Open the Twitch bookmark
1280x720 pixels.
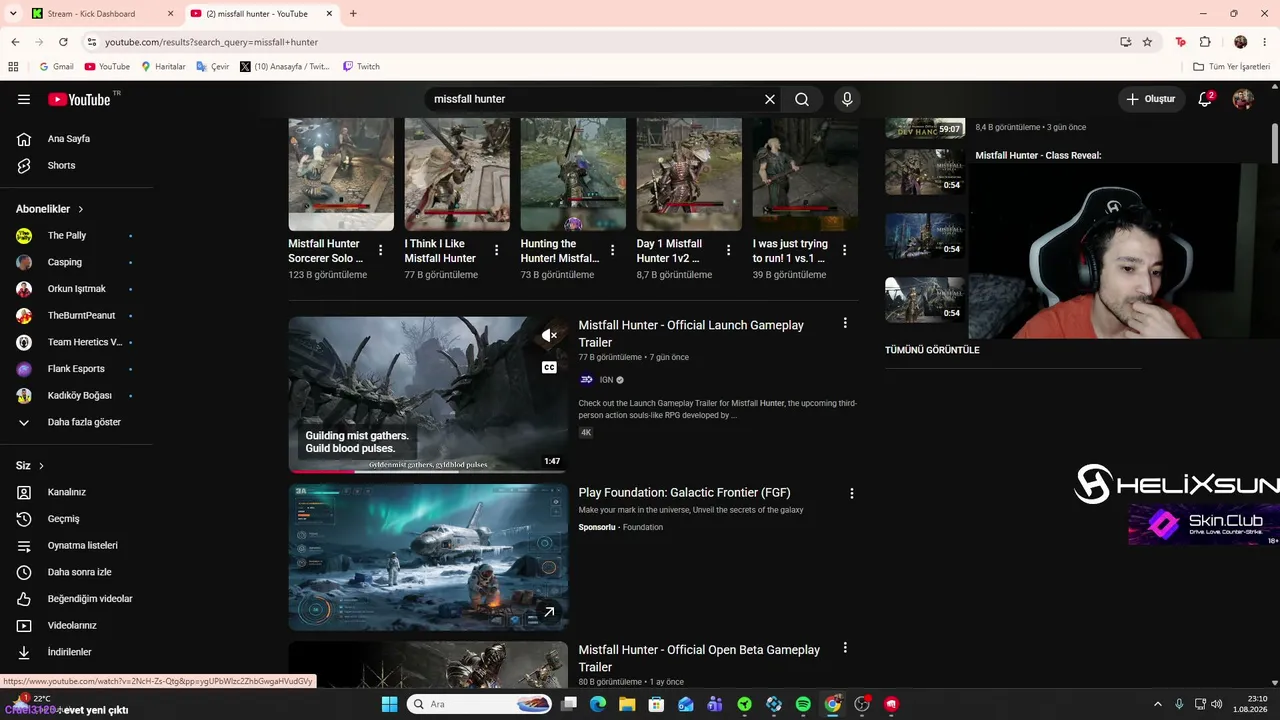[x=361, y=67]
